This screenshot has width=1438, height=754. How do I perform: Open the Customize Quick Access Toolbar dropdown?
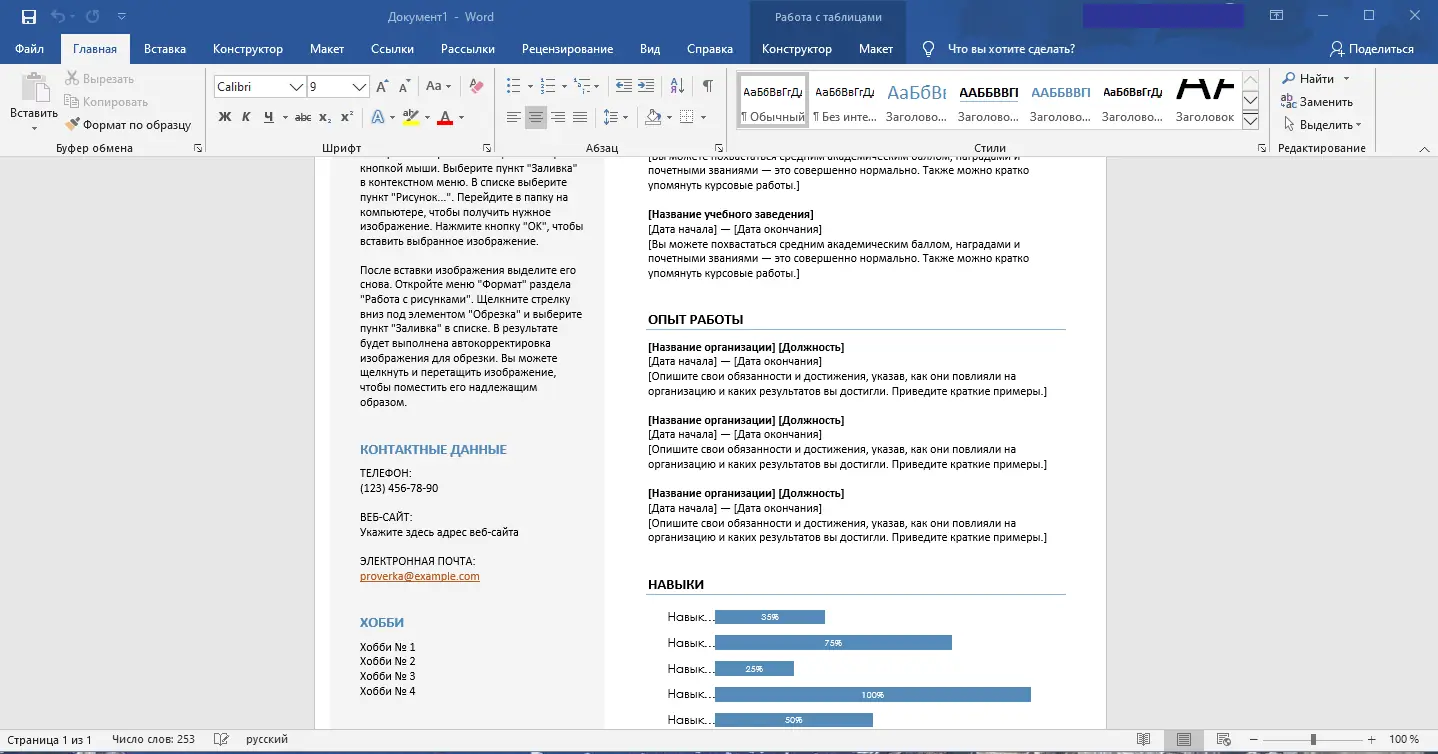click(121, 16)
